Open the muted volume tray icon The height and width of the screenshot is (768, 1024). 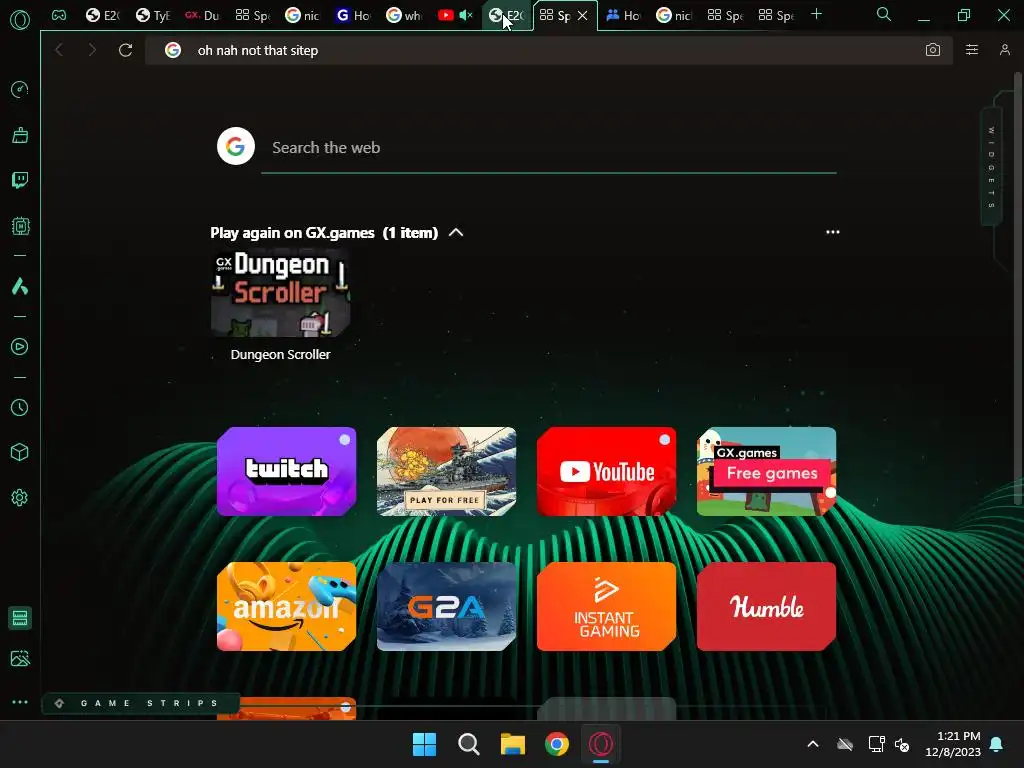click(x=902, y=744)
